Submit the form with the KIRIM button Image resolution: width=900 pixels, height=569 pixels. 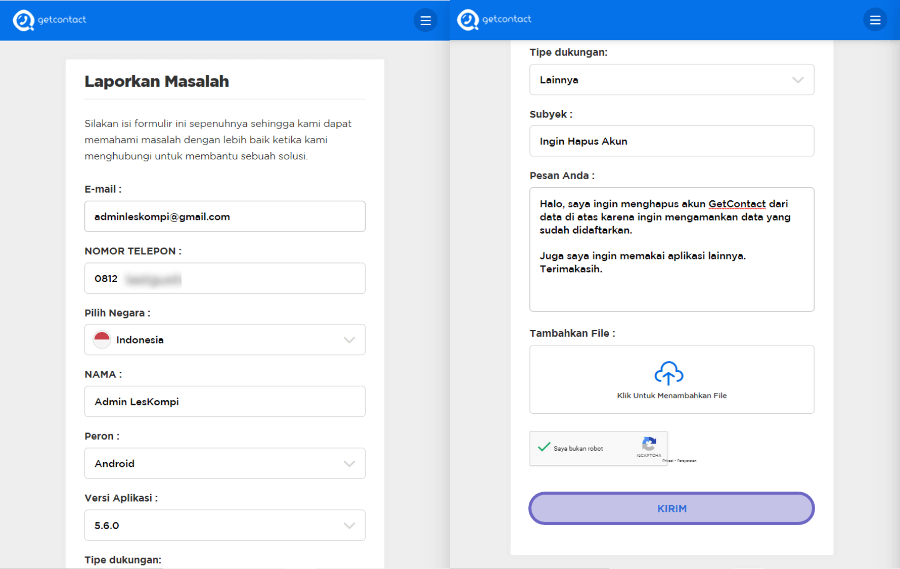(672, 508)
